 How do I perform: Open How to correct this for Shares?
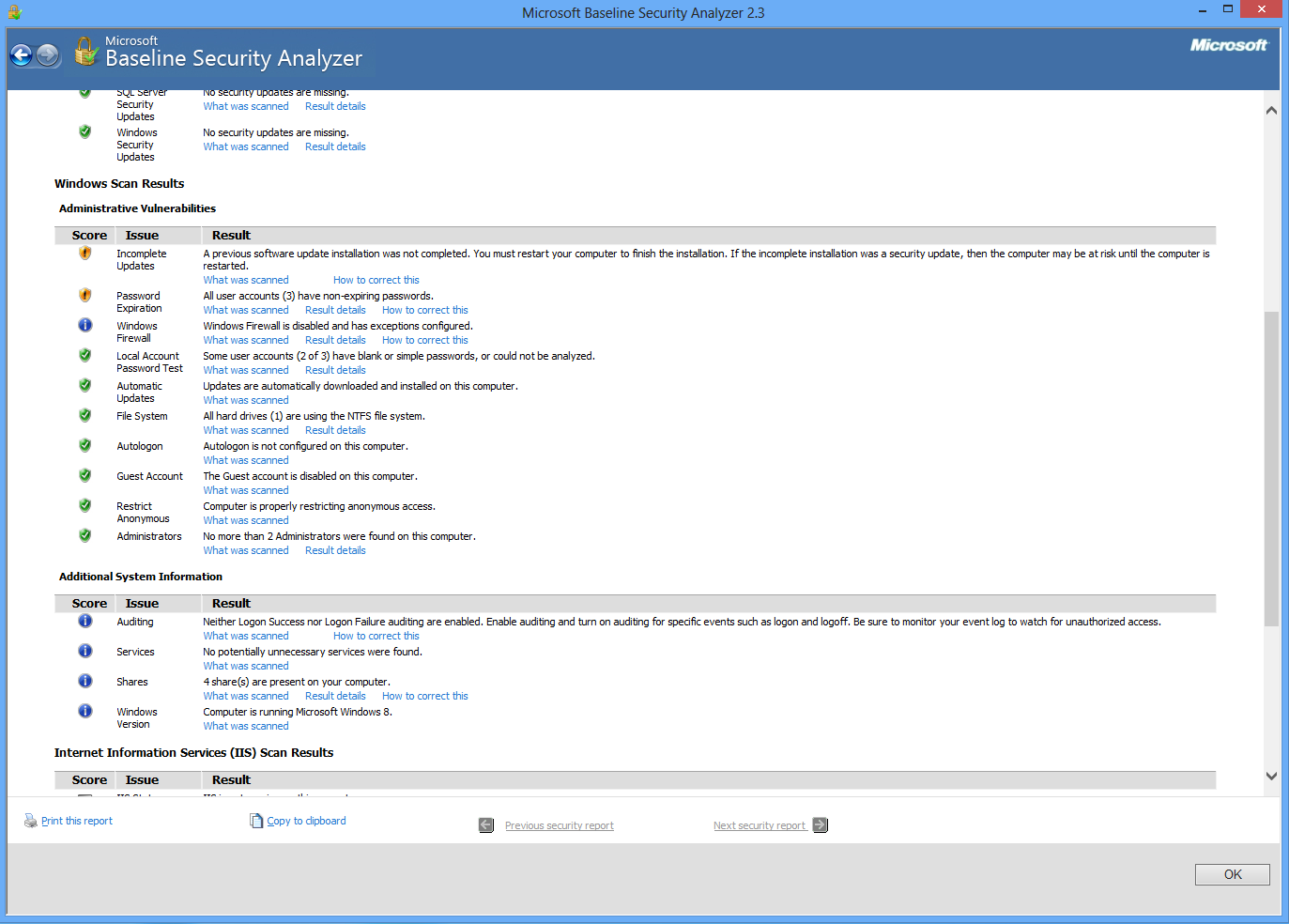(x=425, y=696)
